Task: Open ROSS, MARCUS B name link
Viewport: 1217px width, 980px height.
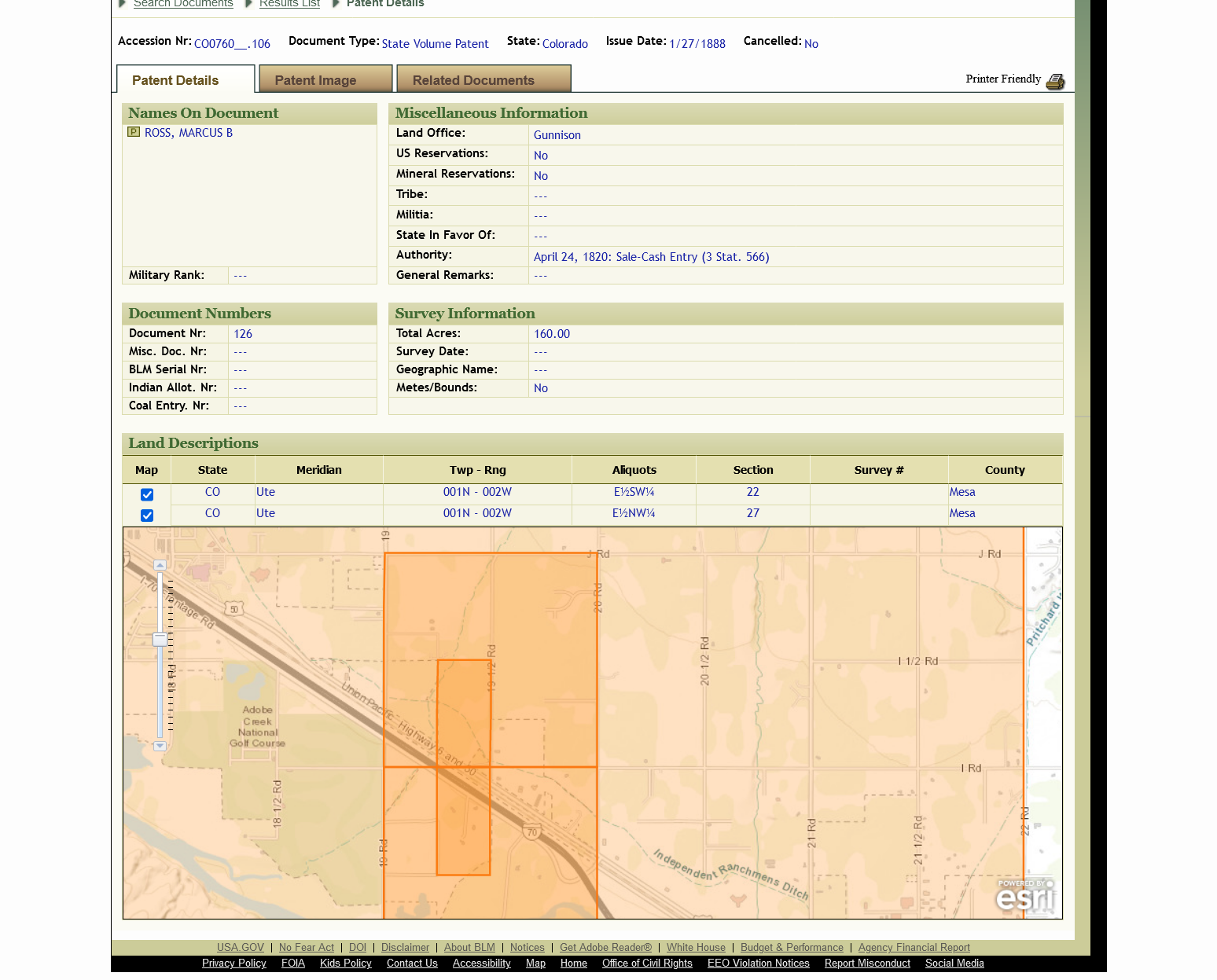Action: point(189,133)
